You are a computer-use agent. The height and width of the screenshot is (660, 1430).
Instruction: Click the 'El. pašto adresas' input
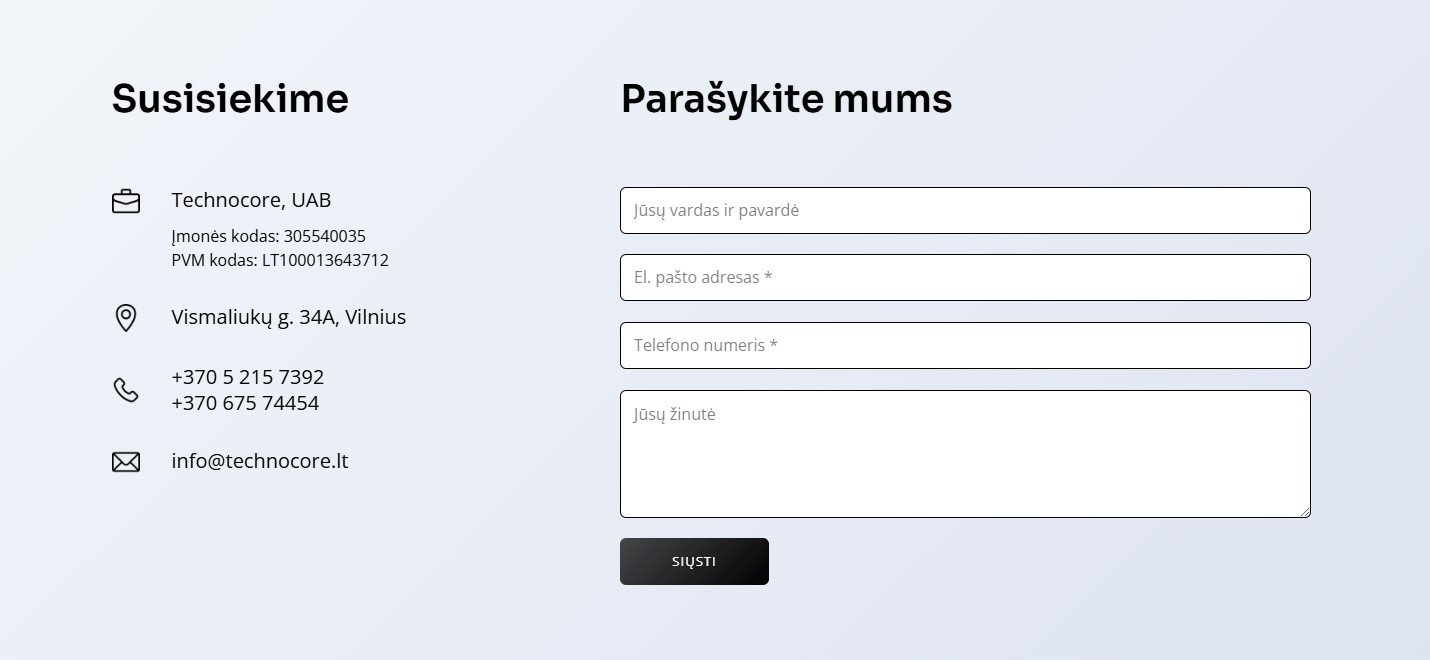(x=965, y=278)
